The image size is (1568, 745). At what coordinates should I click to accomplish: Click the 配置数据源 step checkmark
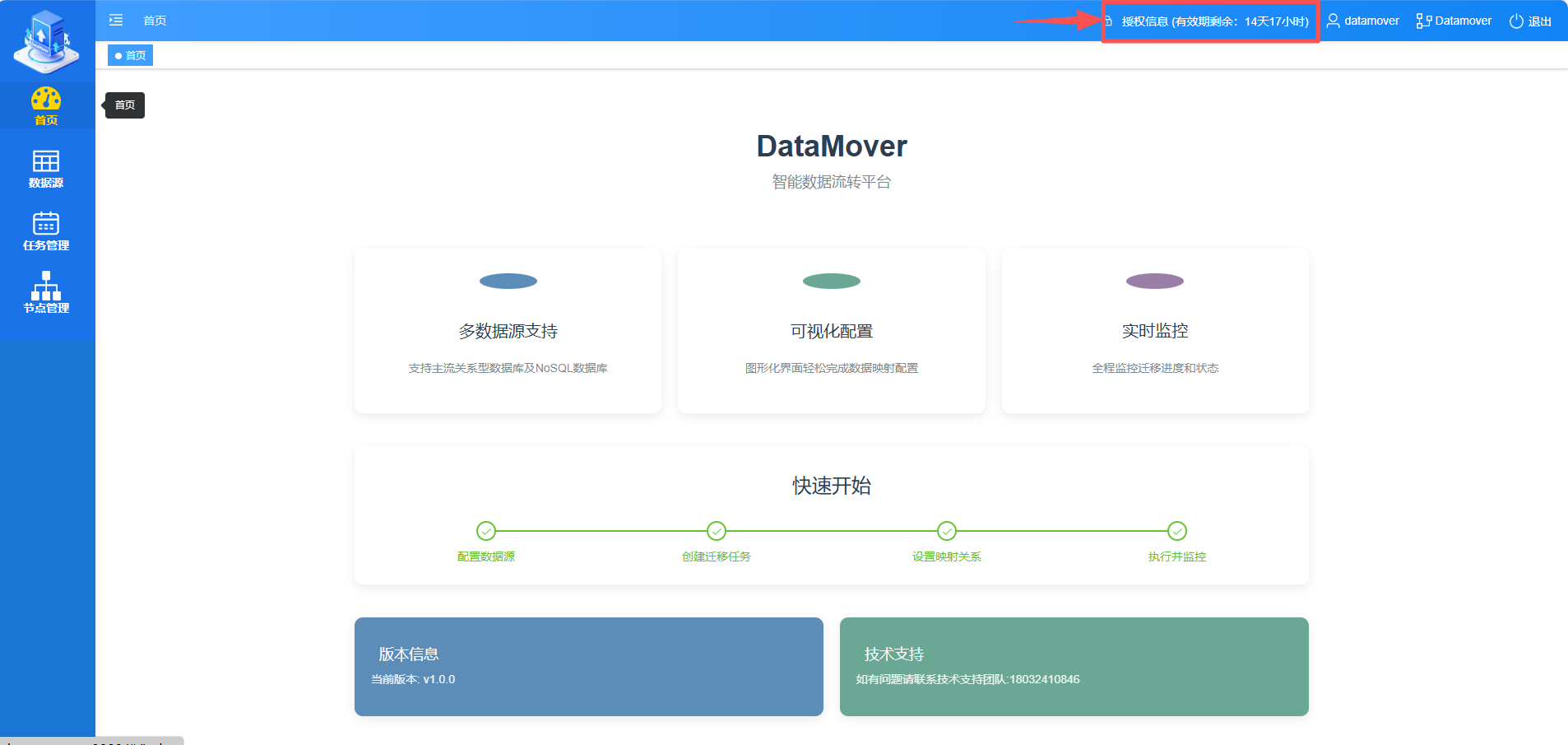[x=486, y=531]
